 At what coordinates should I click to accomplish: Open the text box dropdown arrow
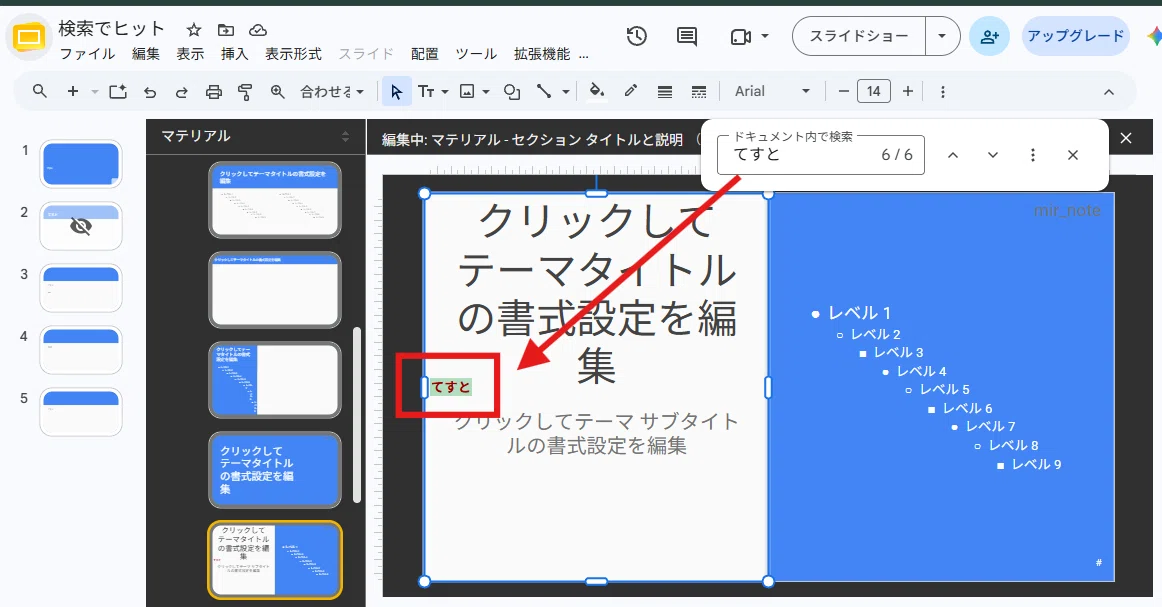coord(445,92)
